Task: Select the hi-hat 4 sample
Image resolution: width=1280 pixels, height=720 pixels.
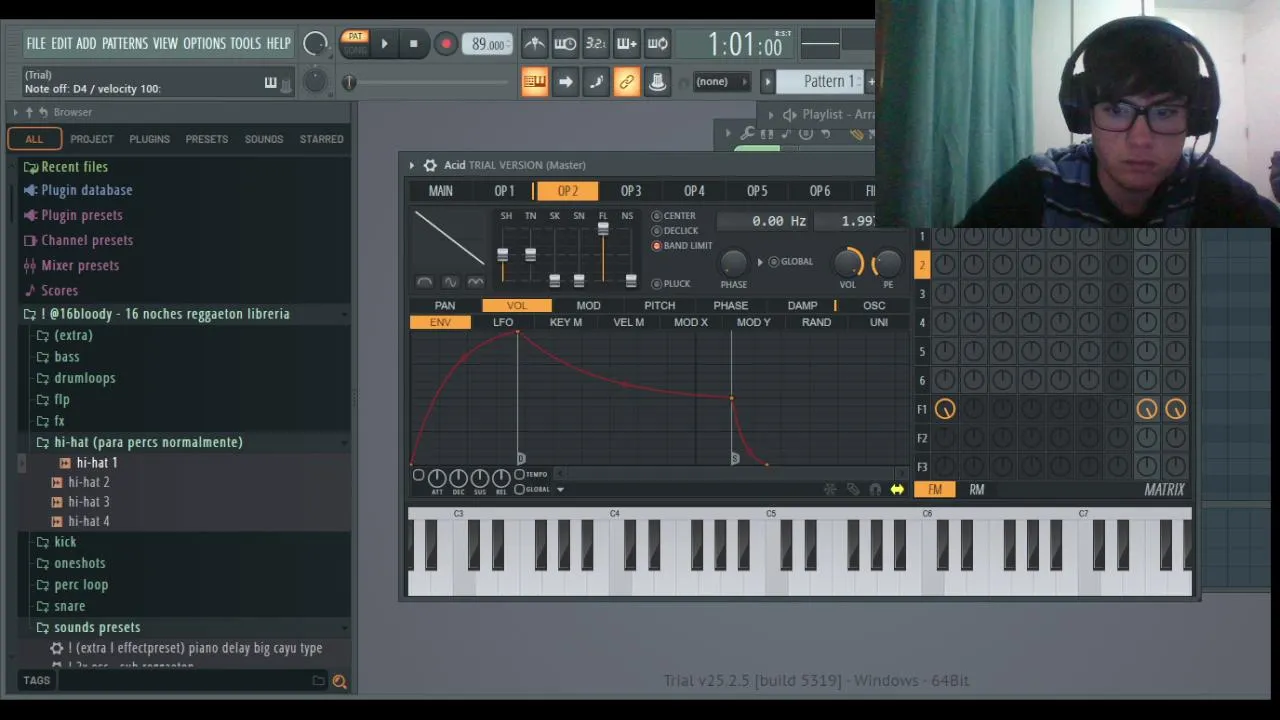Action: coord(88,521)
